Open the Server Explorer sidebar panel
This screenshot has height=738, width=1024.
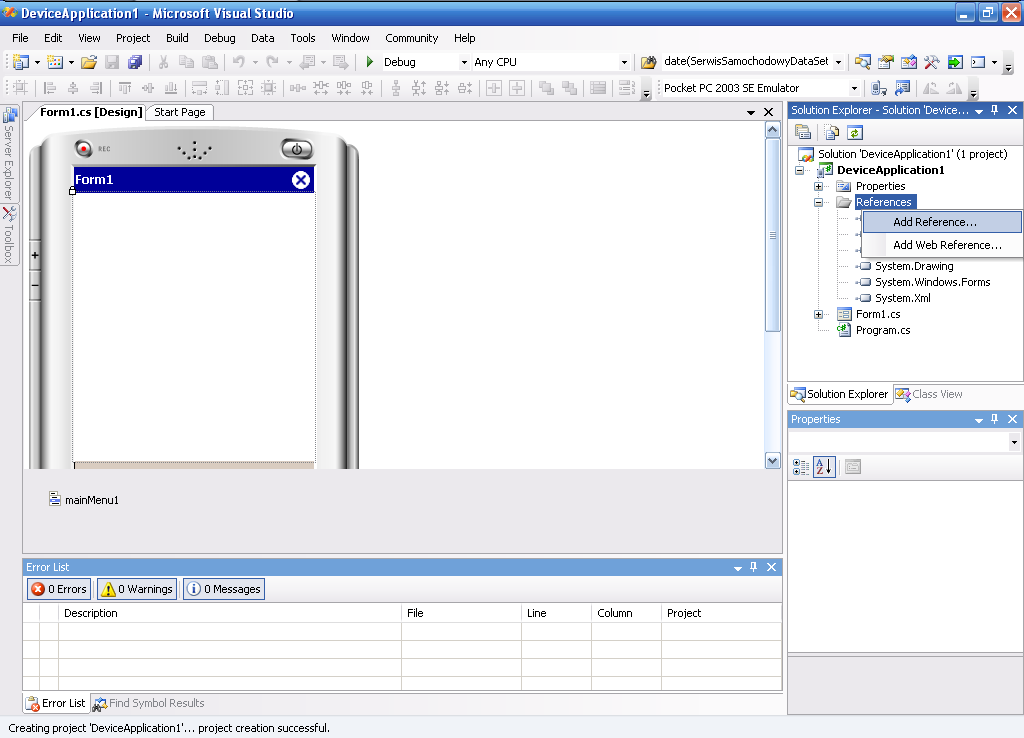coord(9,154)
